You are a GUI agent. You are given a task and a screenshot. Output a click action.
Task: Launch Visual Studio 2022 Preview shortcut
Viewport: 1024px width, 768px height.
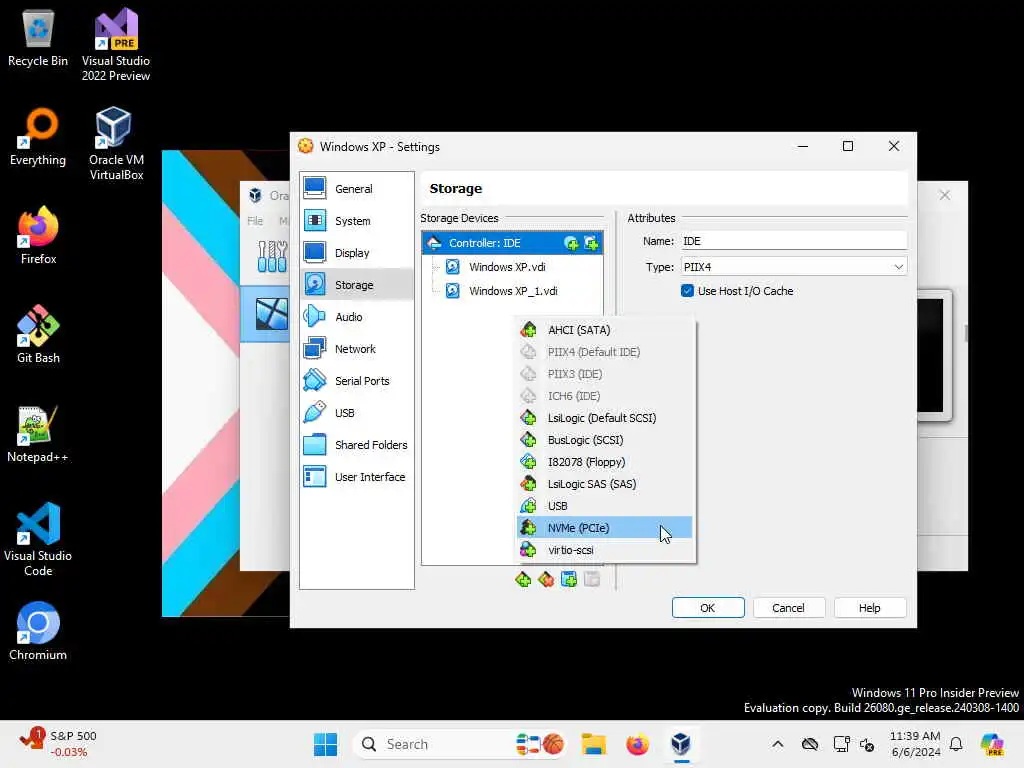(x=116, y=45)
